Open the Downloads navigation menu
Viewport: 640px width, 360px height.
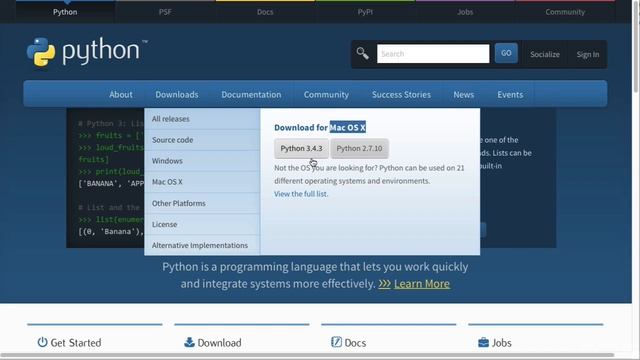[x=177, y=94]
